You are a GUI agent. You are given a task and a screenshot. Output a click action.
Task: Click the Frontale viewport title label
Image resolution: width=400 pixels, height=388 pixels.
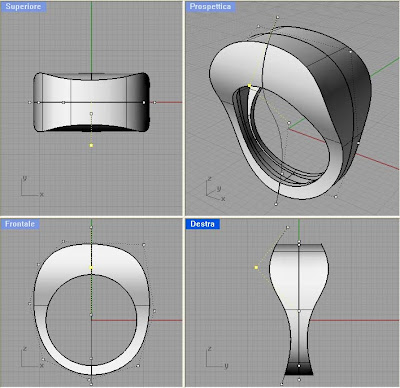(x=20, y=224)
